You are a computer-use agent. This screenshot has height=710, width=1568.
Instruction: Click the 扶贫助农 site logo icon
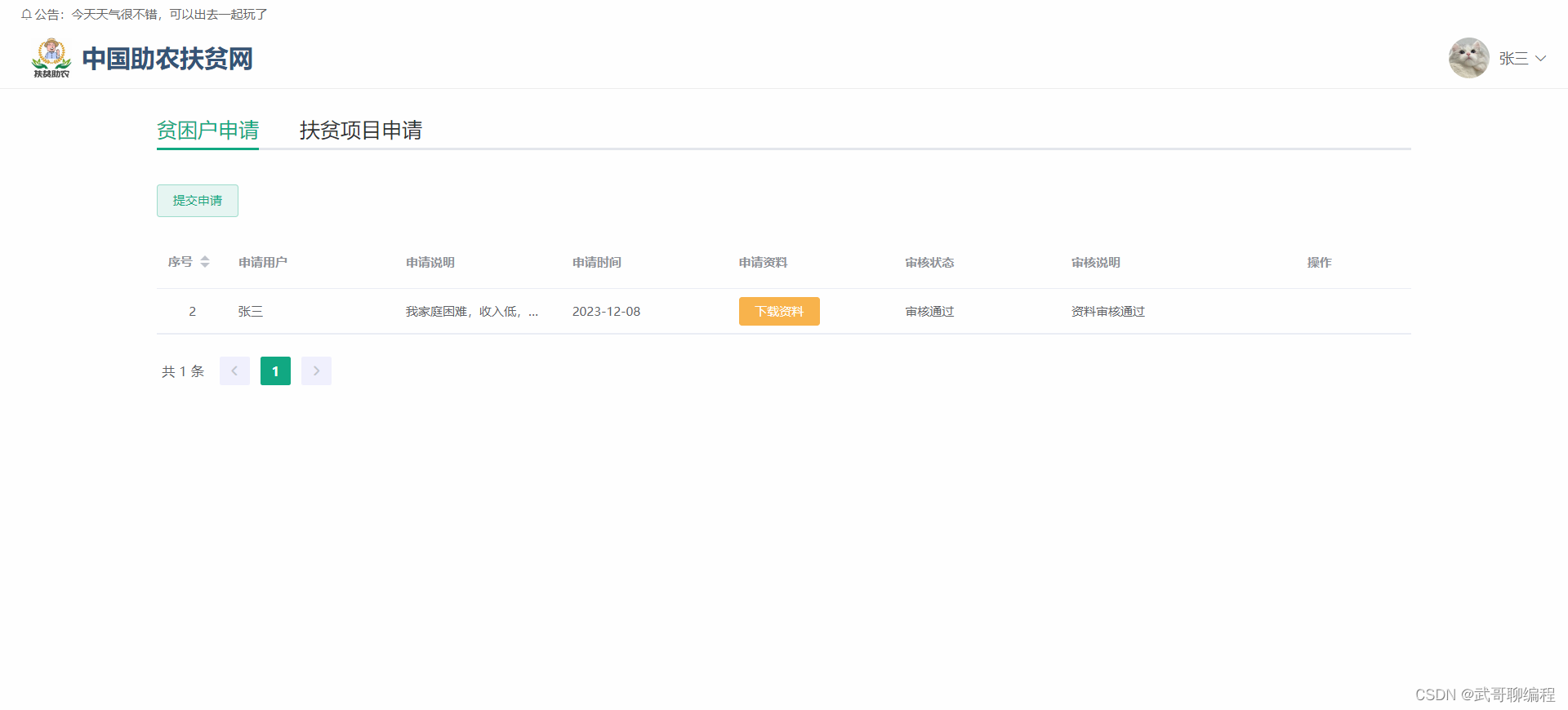point(51,58)
